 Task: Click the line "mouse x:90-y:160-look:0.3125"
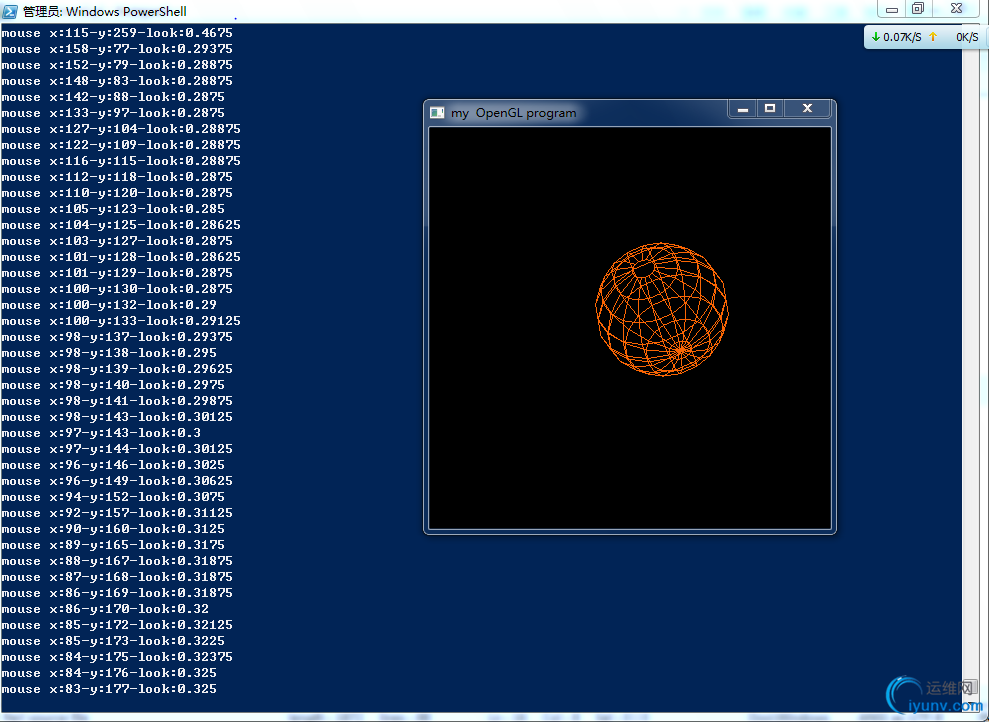[x=114, y=529]
